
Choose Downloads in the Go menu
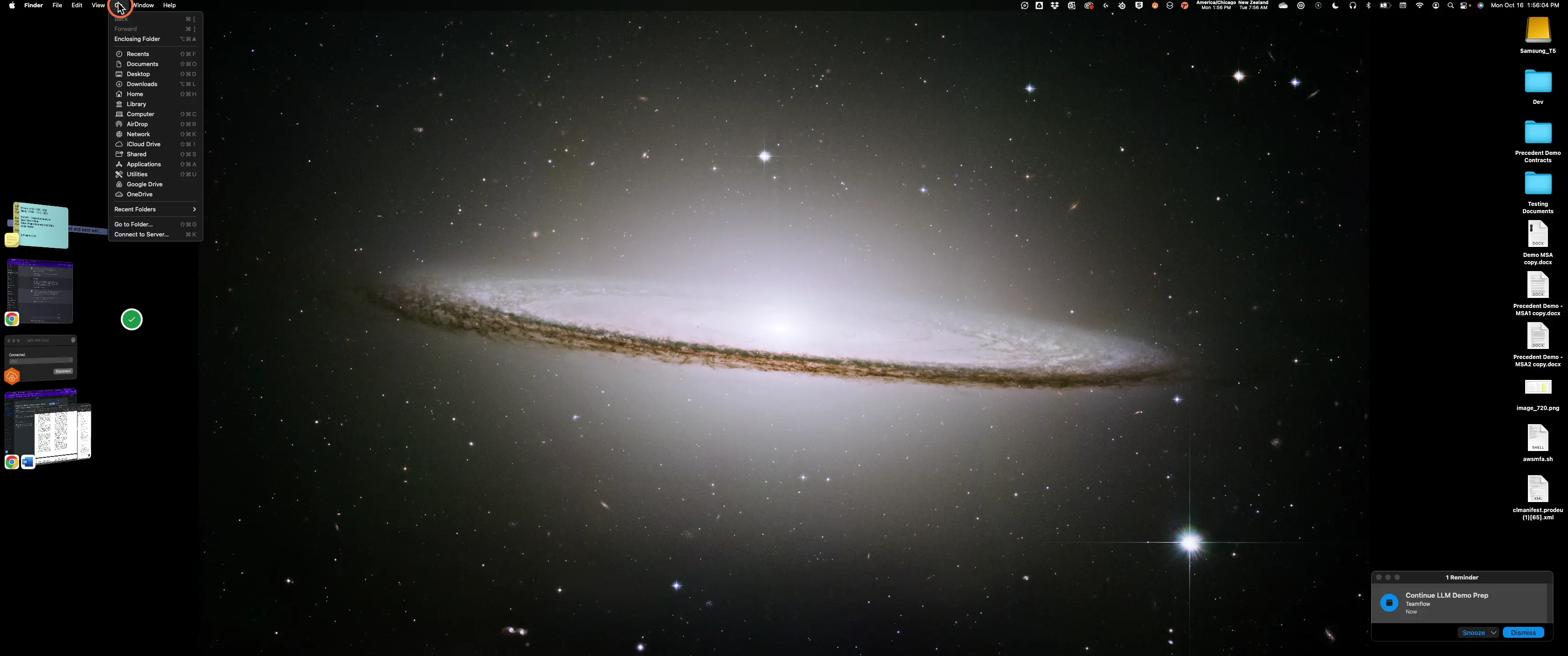pos(155,84)
